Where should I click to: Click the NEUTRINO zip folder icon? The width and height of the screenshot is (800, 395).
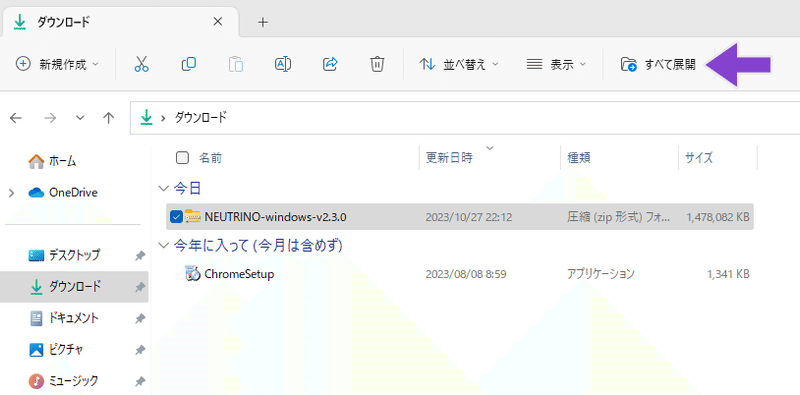(192, 216)
